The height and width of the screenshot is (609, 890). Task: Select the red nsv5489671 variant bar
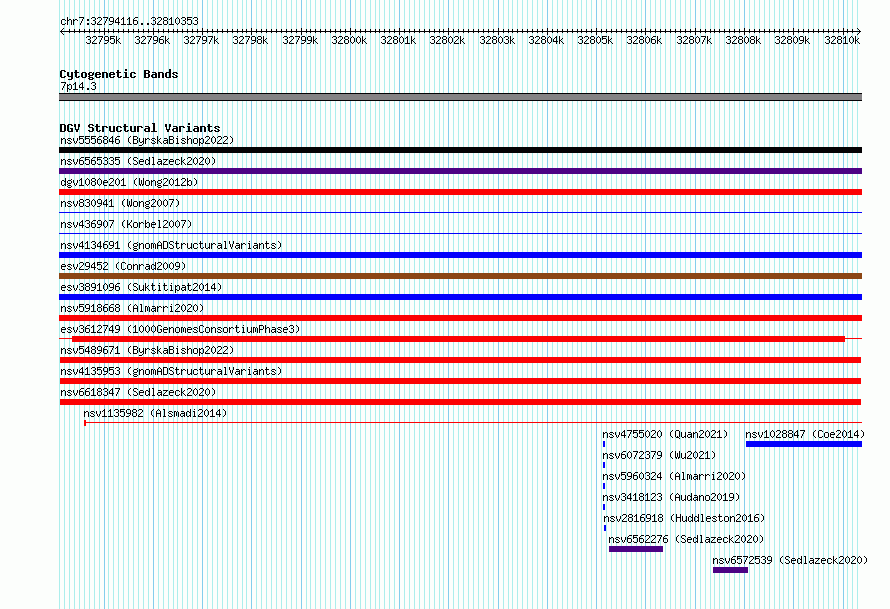460,360
